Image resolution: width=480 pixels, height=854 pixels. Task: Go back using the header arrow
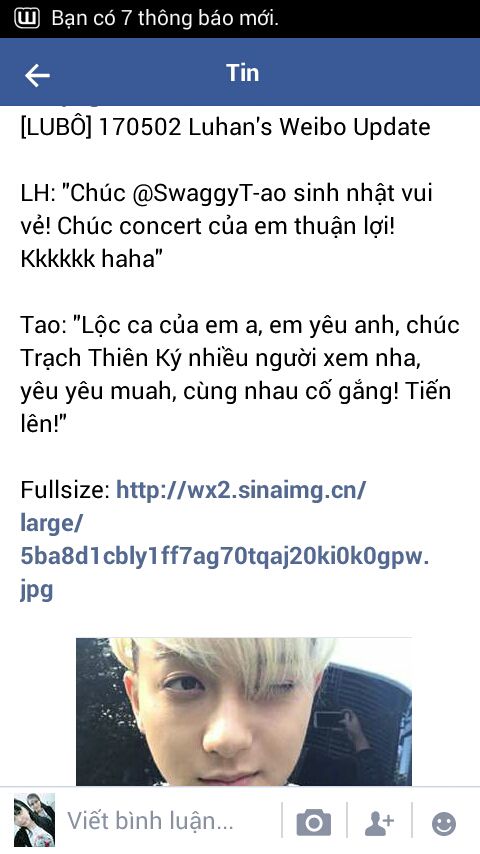pos(37,75)
